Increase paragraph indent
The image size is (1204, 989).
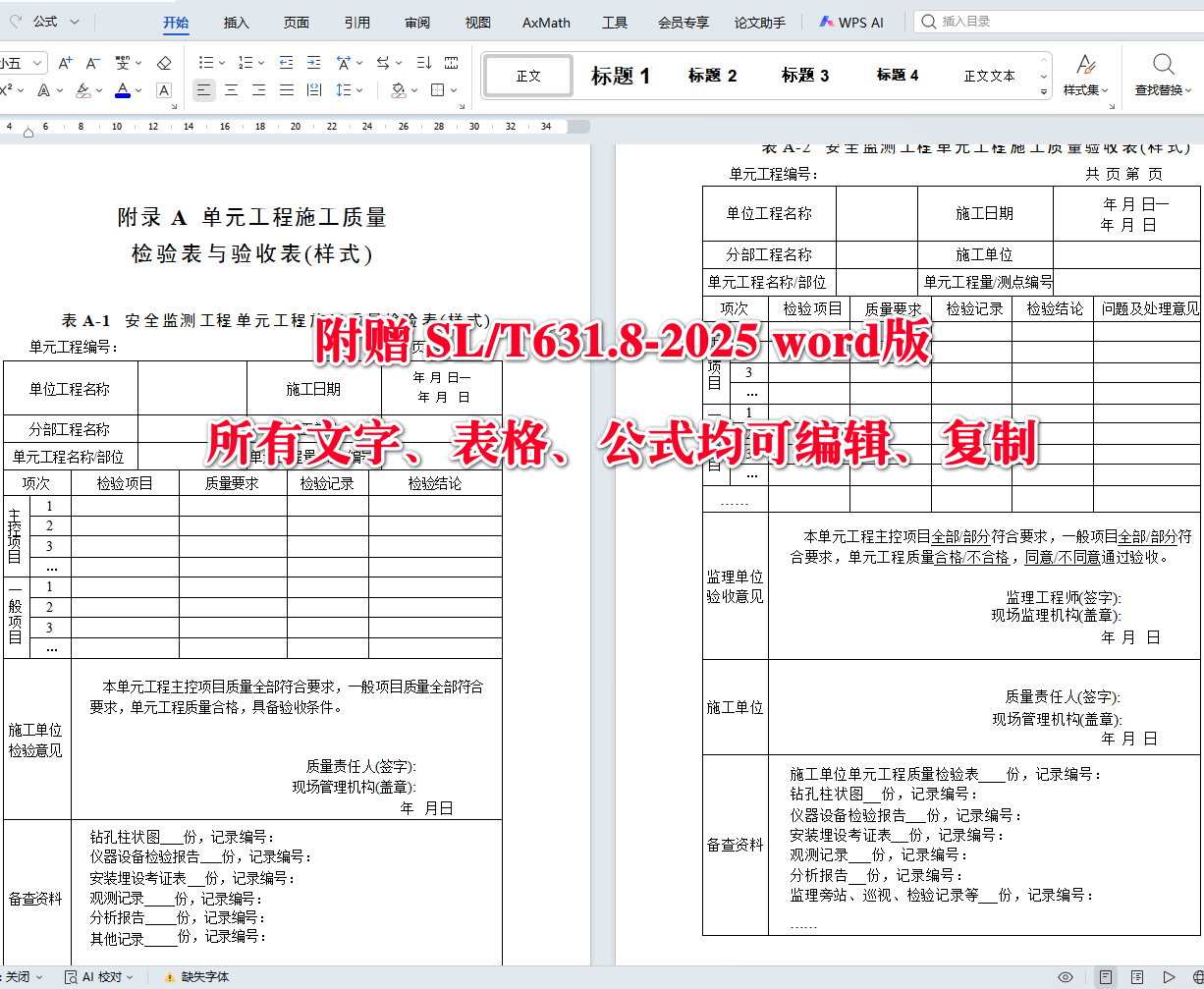coord(313,63)
